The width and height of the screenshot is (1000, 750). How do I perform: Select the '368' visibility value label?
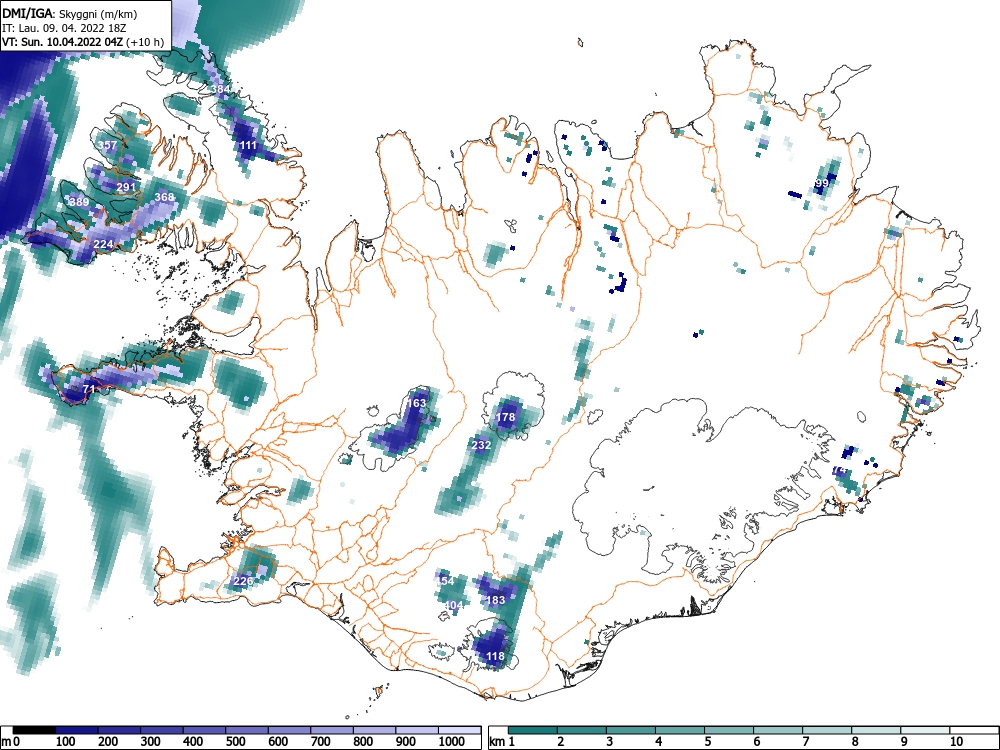pos(164,197)
